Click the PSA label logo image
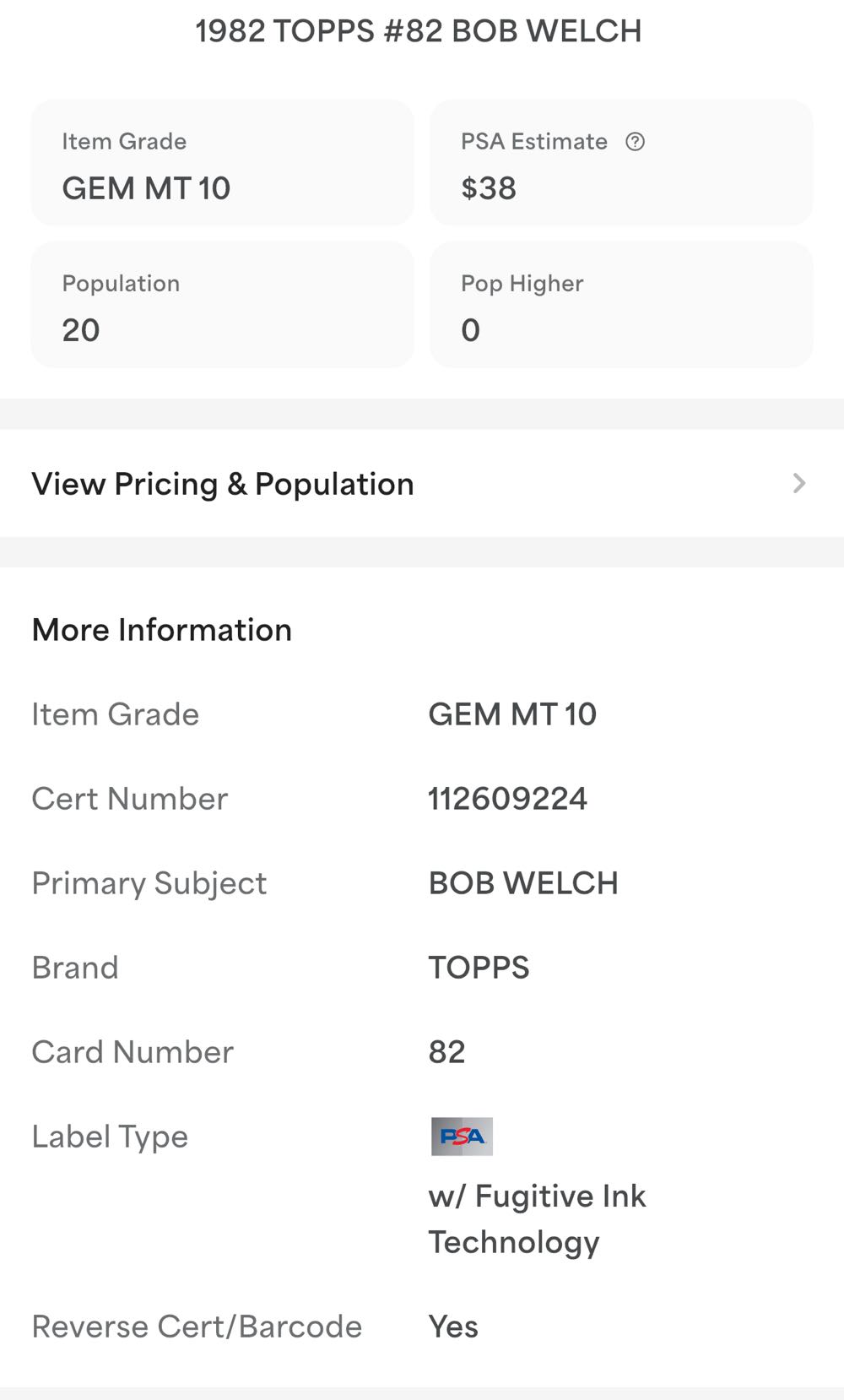 click(x=462, y=1137)
